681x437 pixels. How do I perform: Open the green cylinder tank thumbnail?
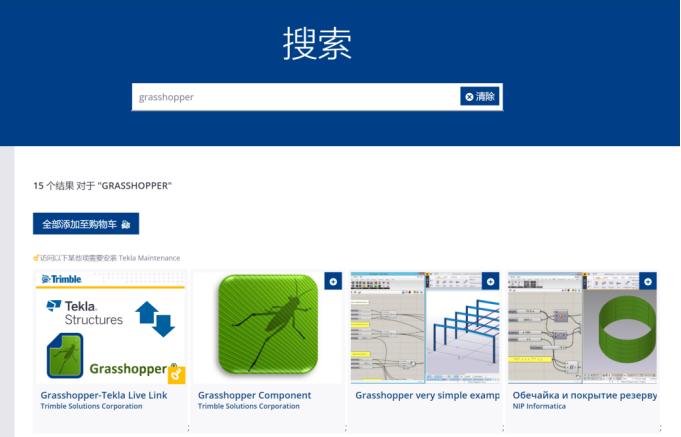click(582, 327)
